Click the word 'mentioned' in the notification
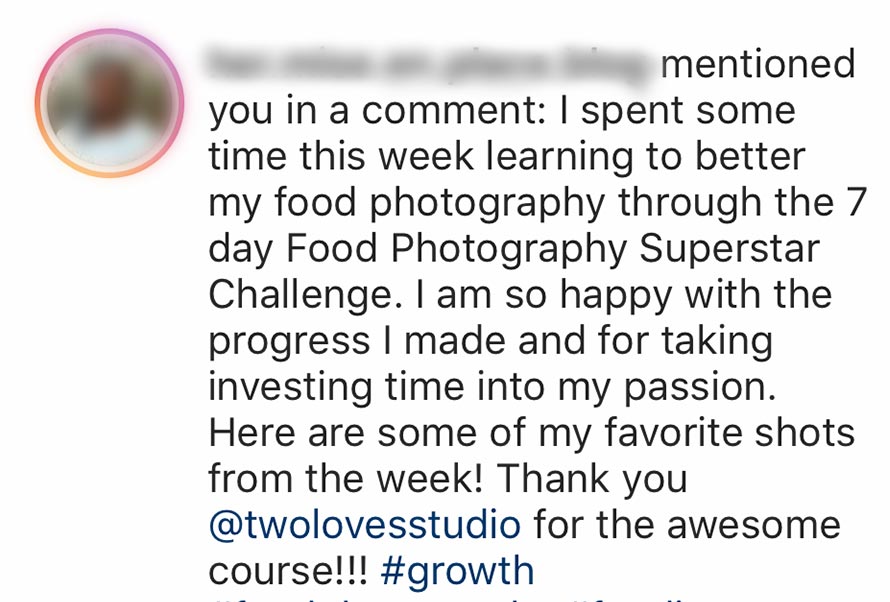This screenshot has width=890, height=602. click(758, 65)
